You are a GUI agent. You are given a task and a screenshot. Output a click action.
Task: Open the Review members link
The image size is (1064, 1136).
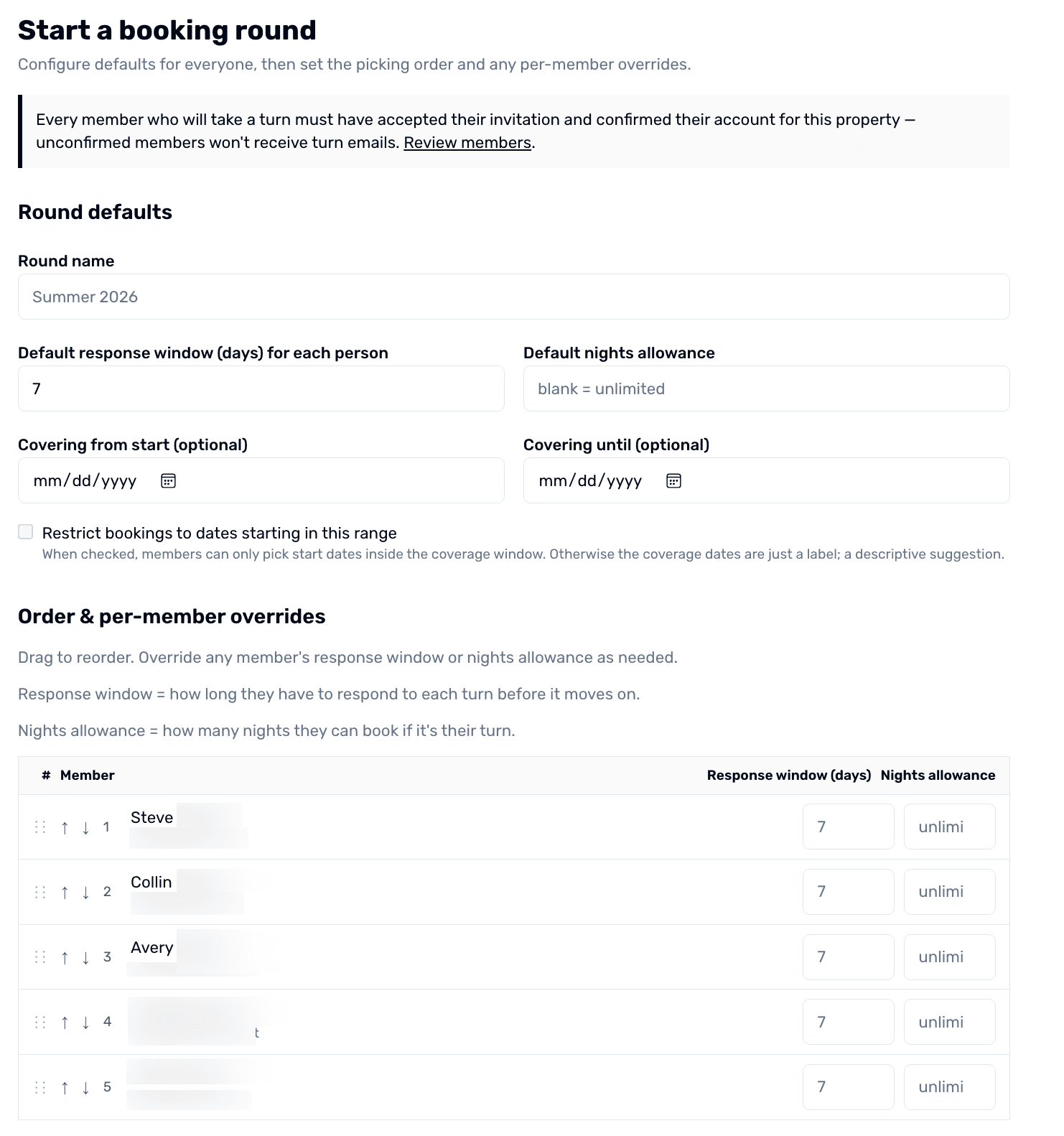[467, 142]
